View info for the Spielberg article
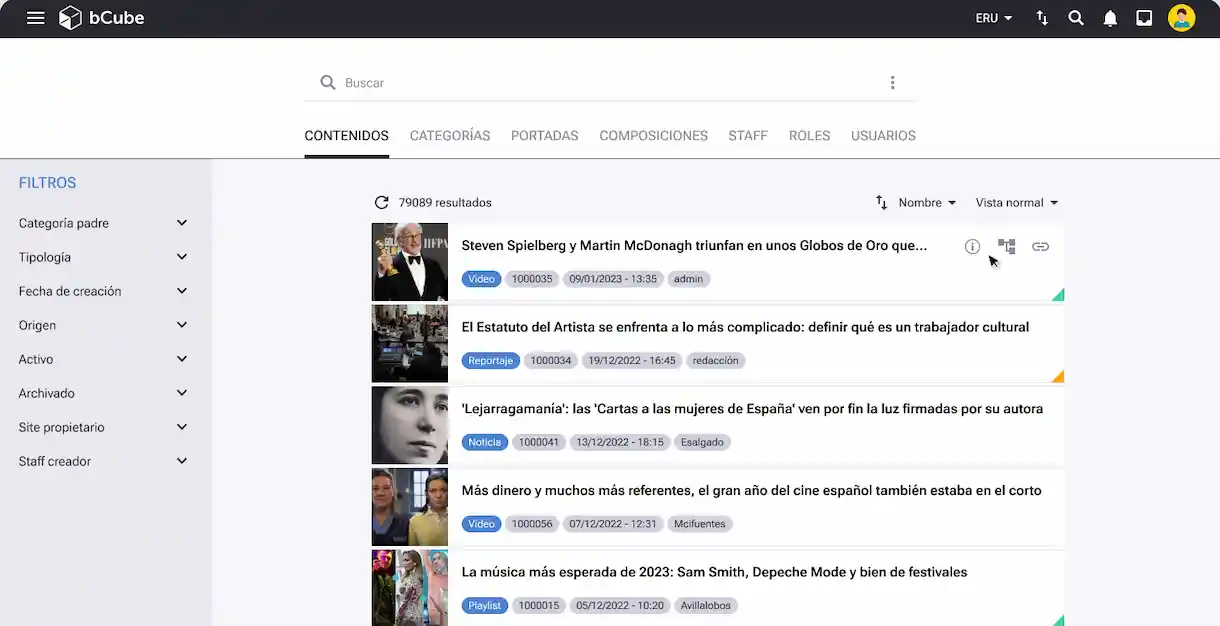This screenshot has height=626, width=1220. [972, 246]
